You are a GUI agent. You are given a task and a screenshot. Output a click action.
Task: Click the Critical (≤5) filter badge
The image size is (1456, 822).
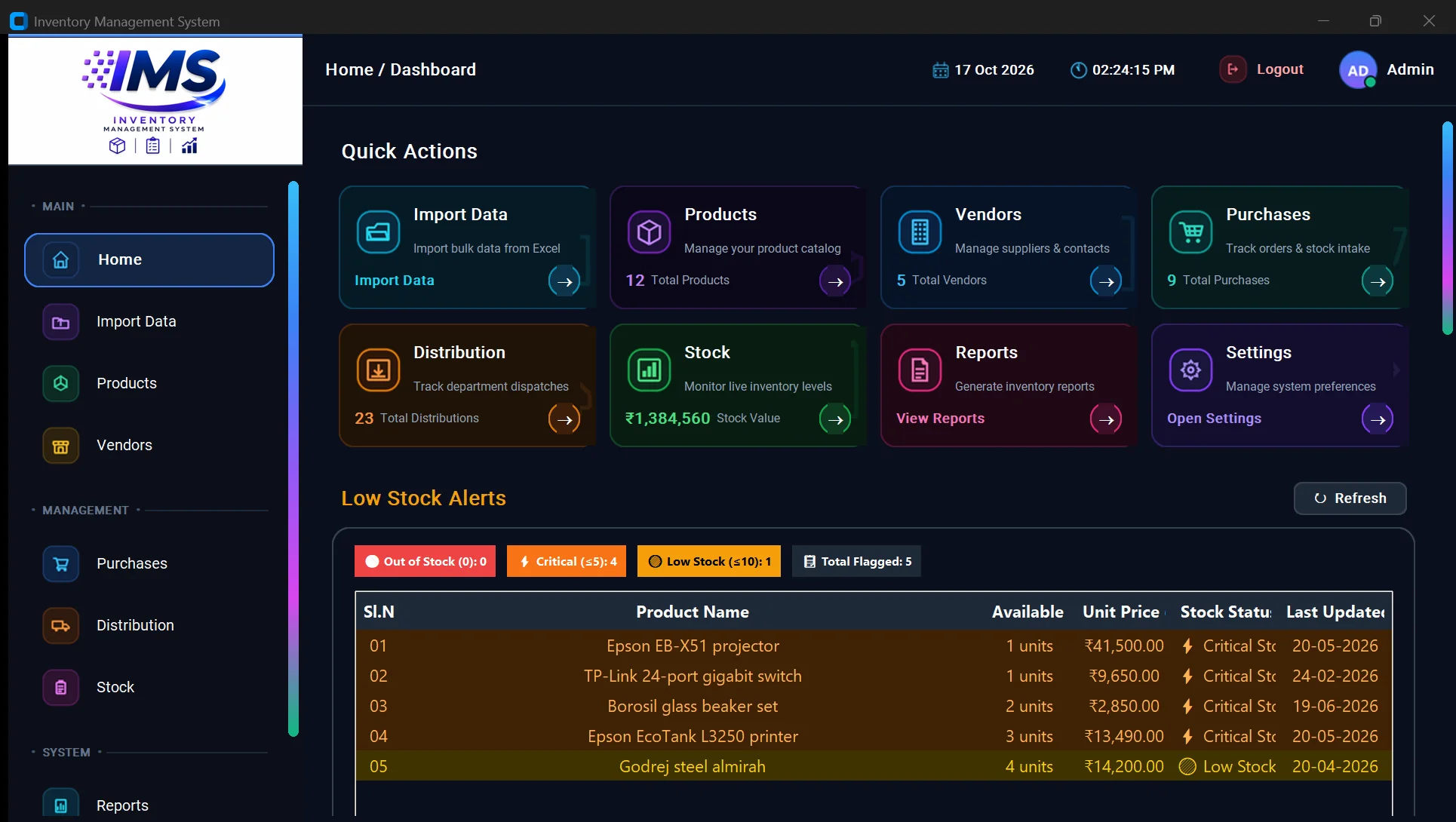coord(567,561)
